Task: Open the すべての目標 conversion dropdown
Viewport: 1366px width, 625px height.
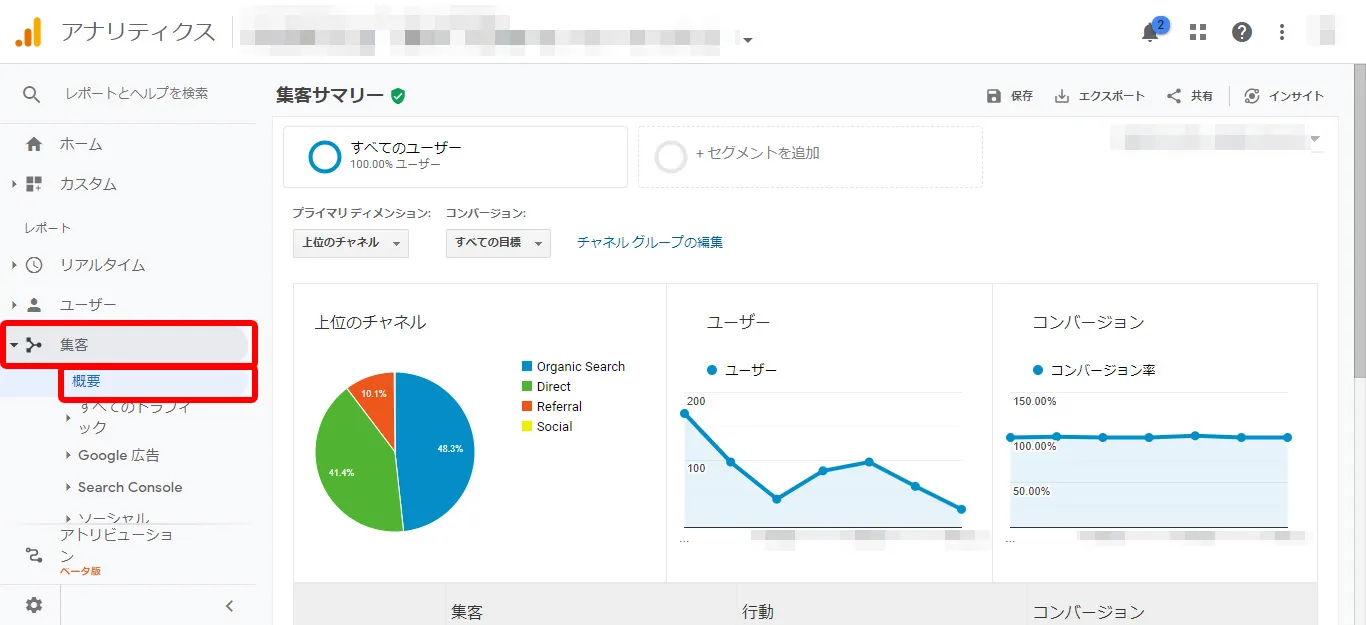Action: click(x=498, y=243)
